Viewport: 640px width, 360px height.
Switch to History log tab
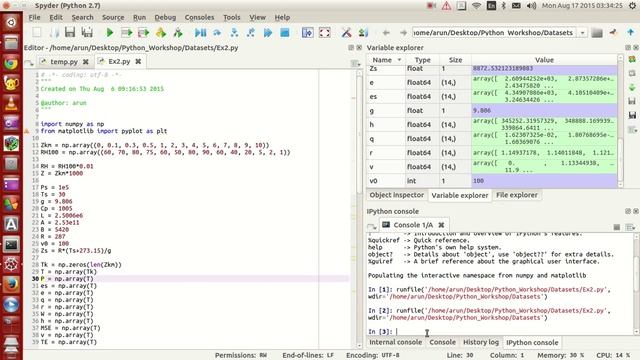[480, 342]
